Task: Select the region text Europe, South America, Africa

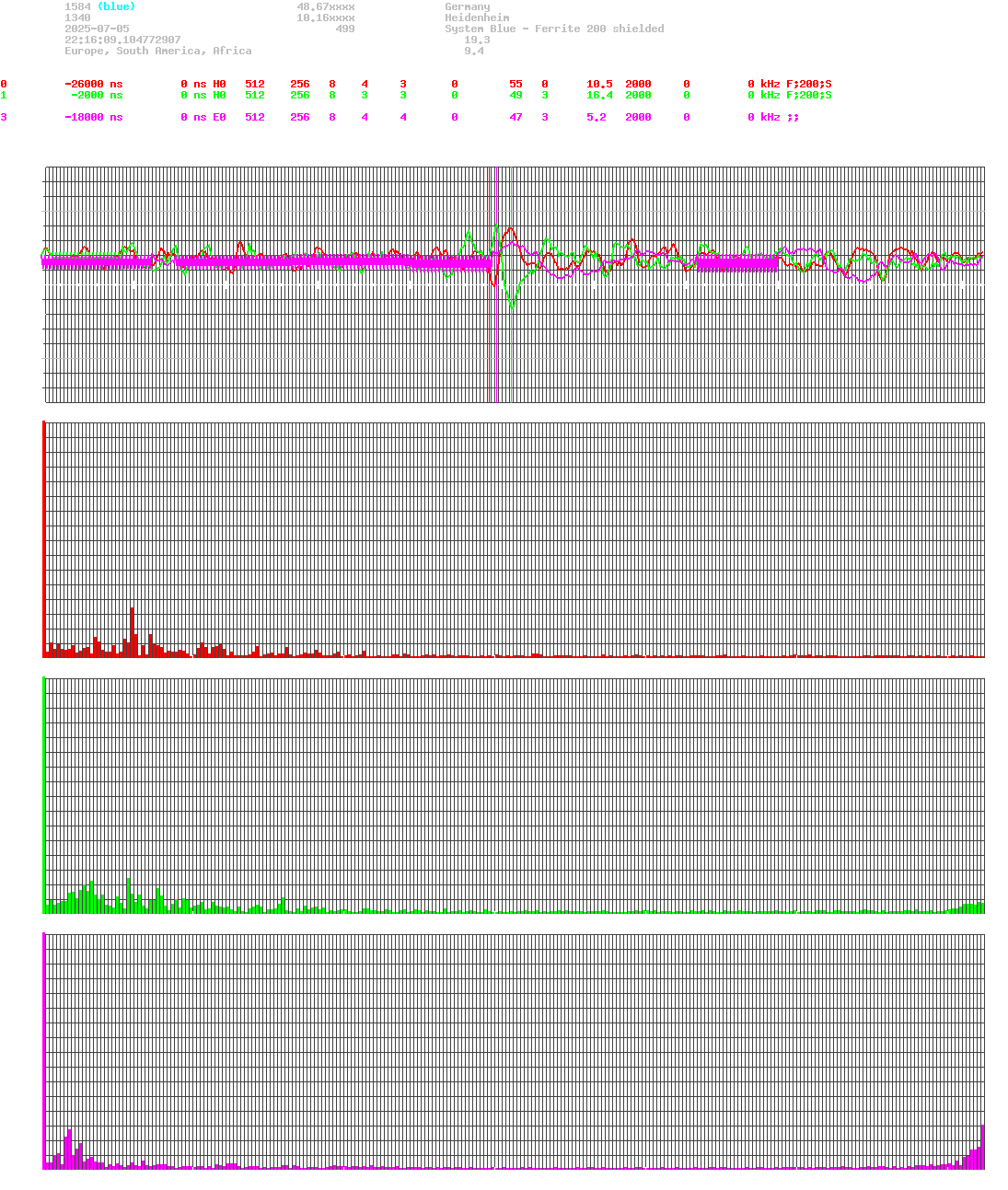Action: coord(157,51)
